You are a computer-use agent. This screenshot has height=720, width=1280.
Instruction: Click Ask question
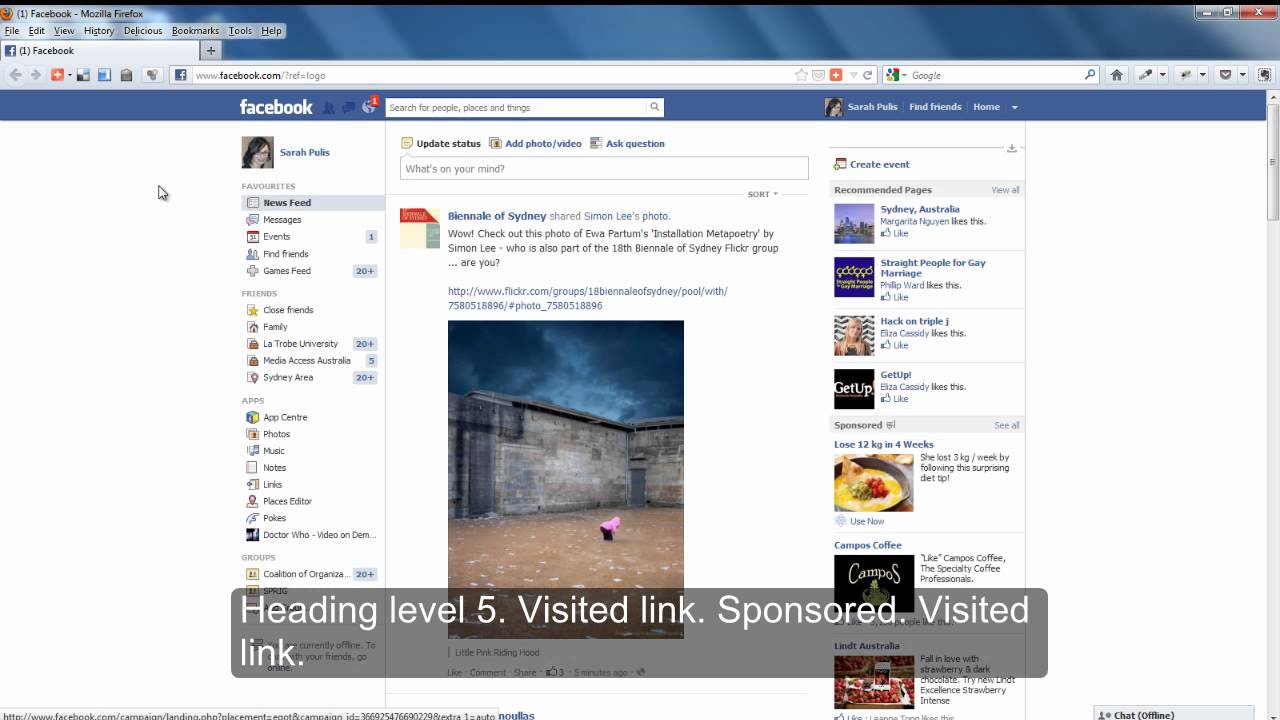pos(627,144)
